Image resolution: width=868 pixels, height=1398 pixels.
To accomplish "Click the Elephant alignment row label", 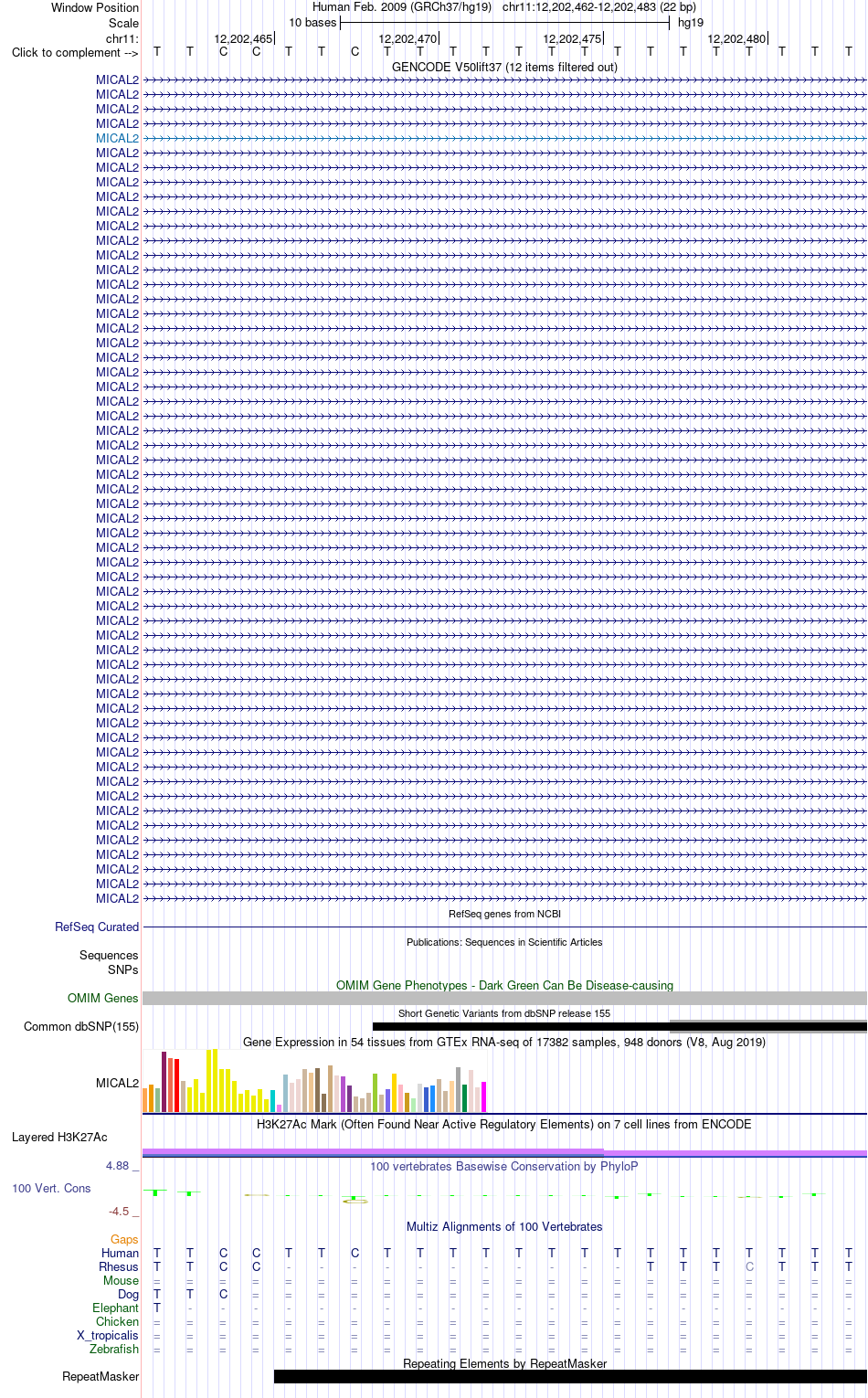I will pyautogui.click(x=115, y=1308).
